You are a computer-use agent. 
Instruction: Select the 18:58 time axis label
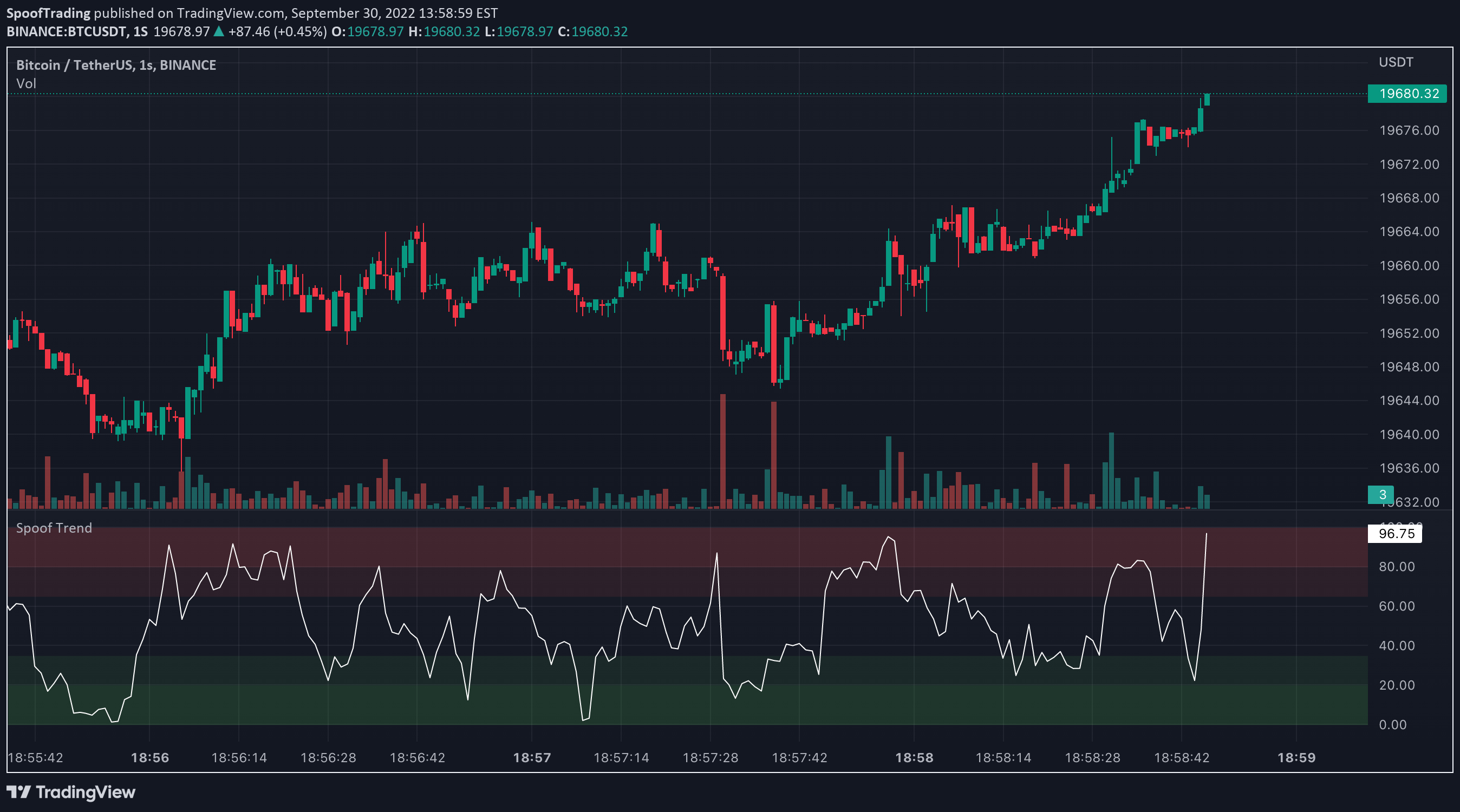916,758
